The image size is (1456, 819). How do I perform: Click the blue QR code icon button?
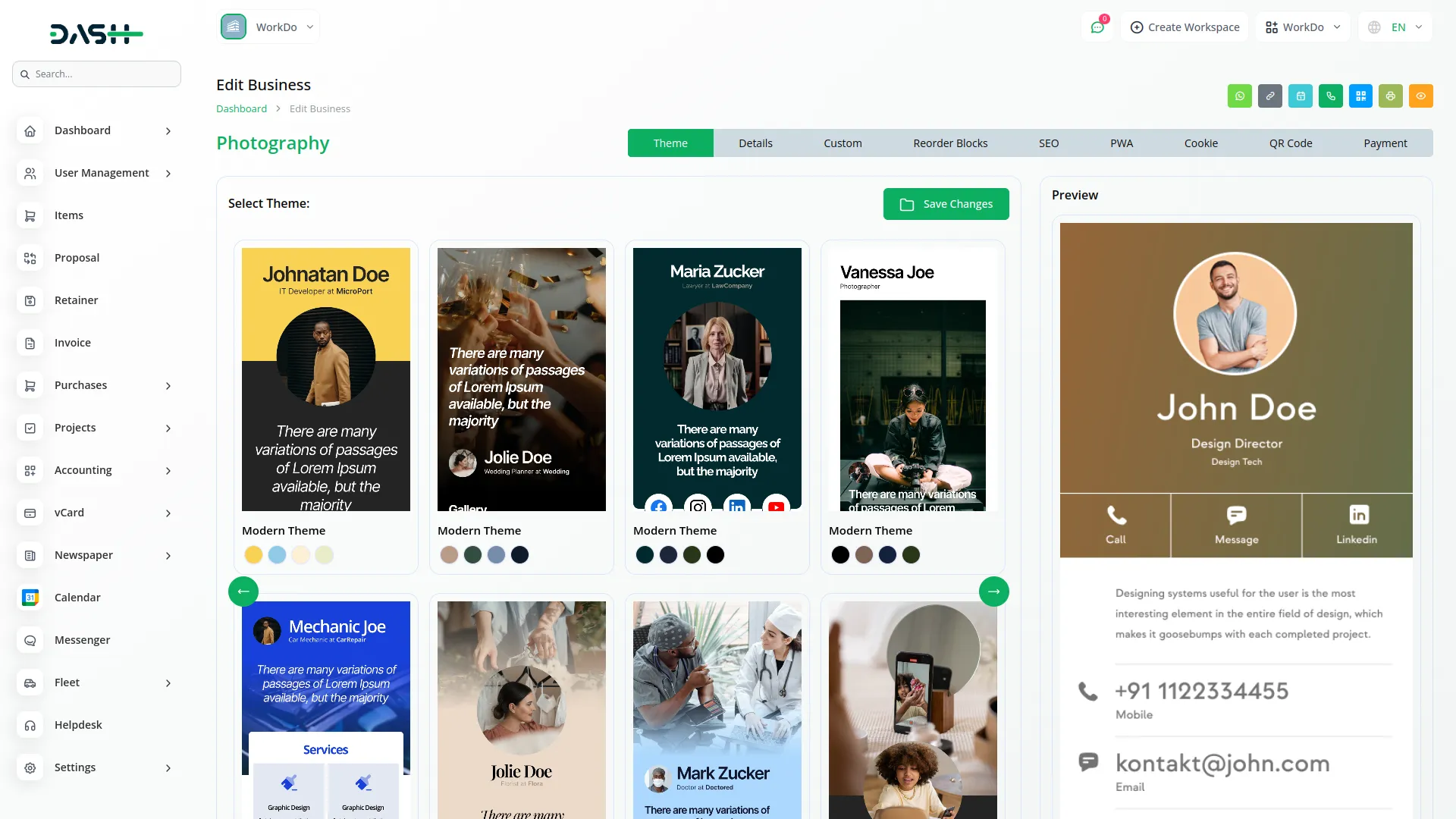[1361, 96]
